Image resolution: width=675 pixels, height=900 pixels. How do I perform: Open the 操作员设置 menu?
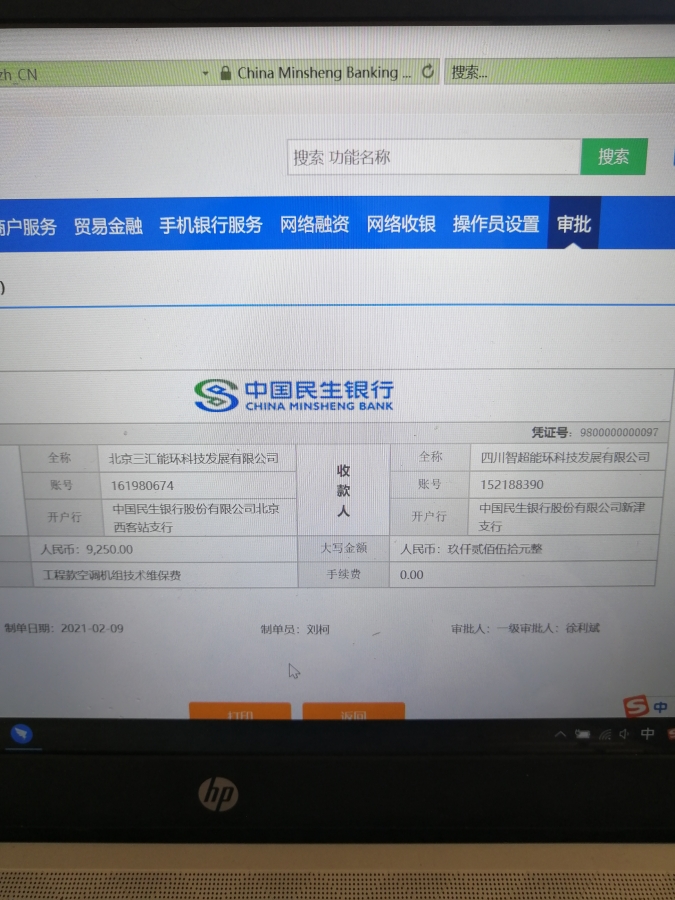pyautogui.click(x=496, y=224)
